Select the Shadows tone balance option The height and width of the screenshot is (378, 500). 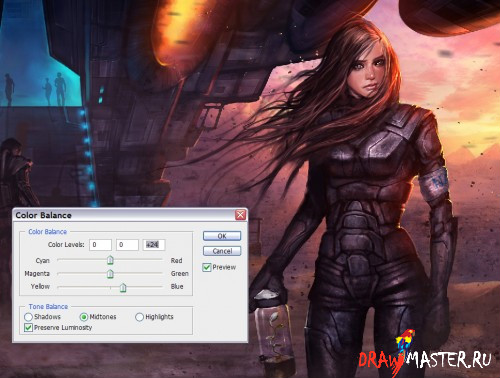[x=28, y=317]
